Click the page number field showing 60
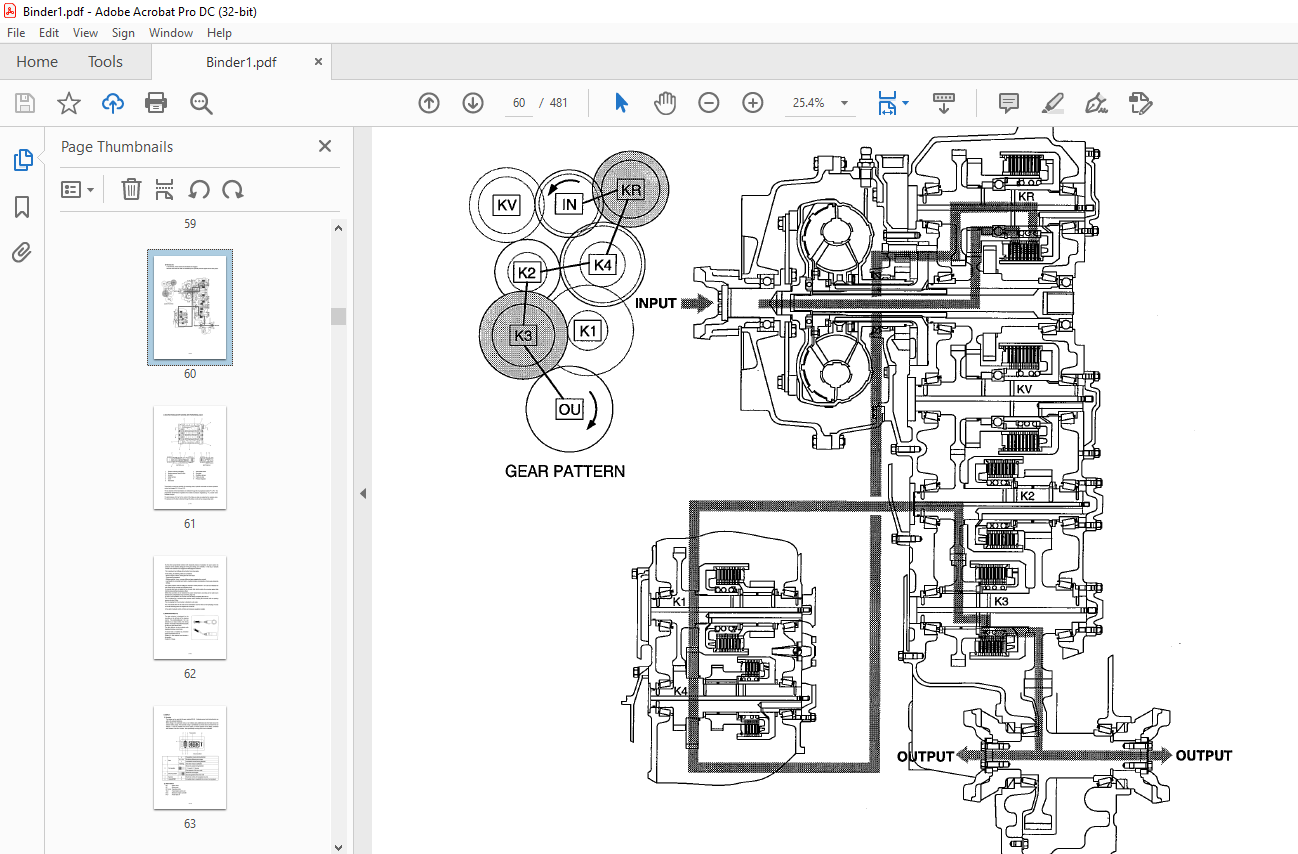The width and height of the screenshot is (1298, 854). coord(519,103)
